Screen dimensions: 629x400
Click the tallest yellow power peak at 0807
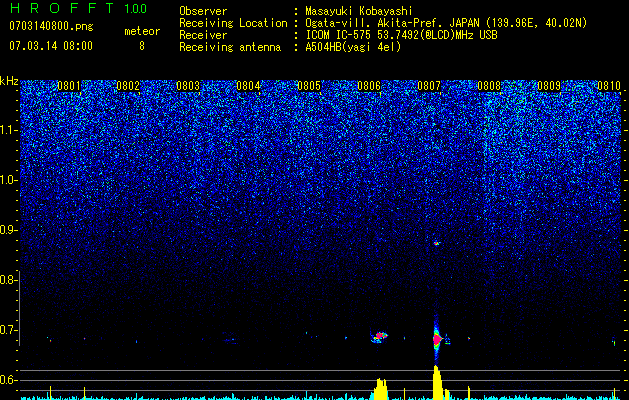[x=437, y=382]
